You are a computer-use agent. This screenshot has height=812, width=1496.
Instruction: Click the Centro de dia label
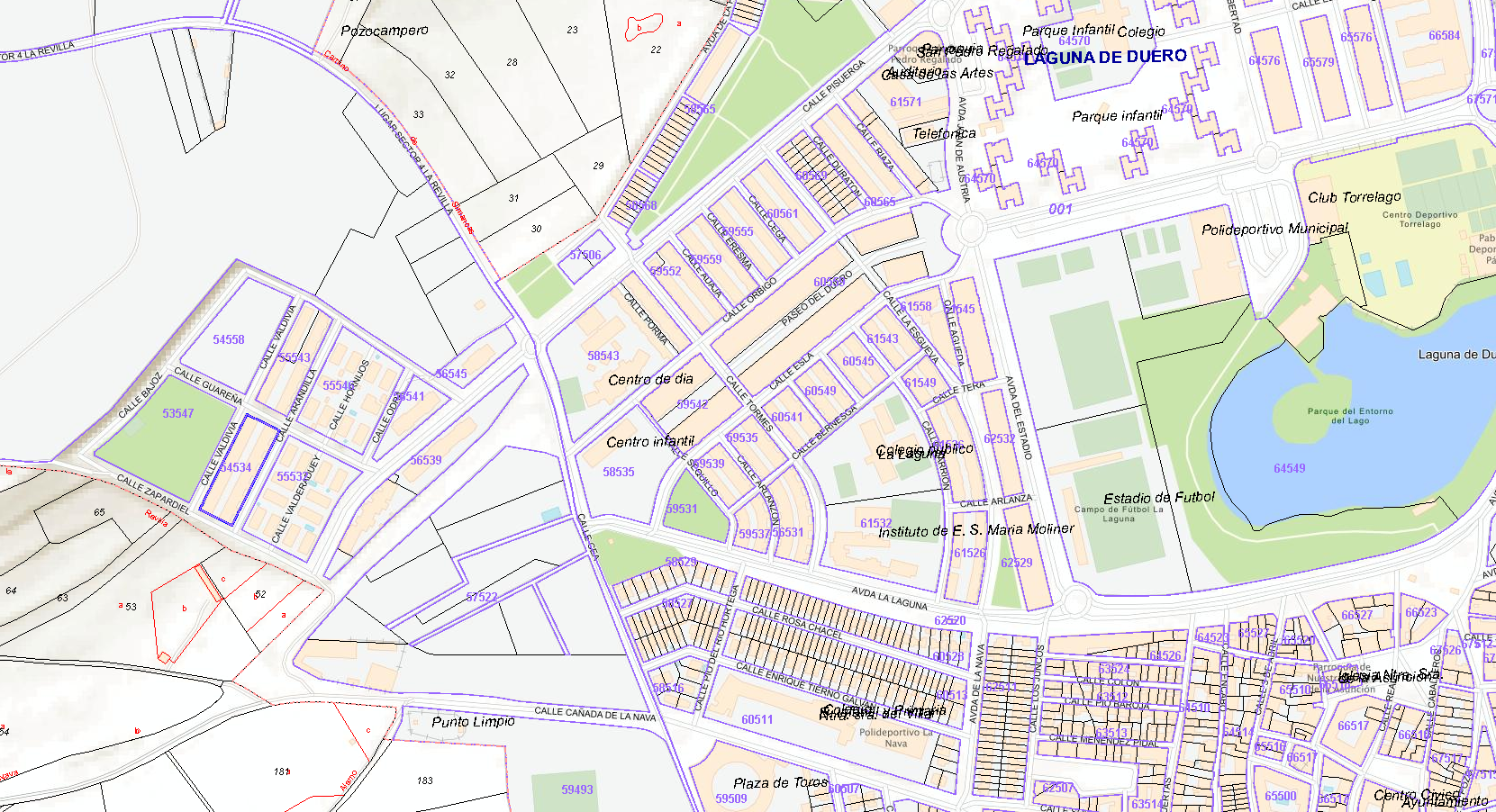point(650,380)
